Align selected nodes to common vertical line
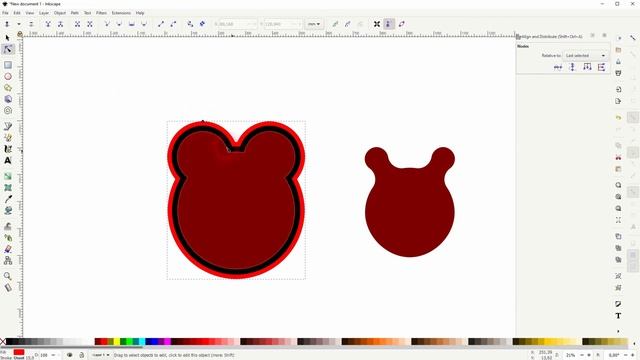 pos(572,67)
